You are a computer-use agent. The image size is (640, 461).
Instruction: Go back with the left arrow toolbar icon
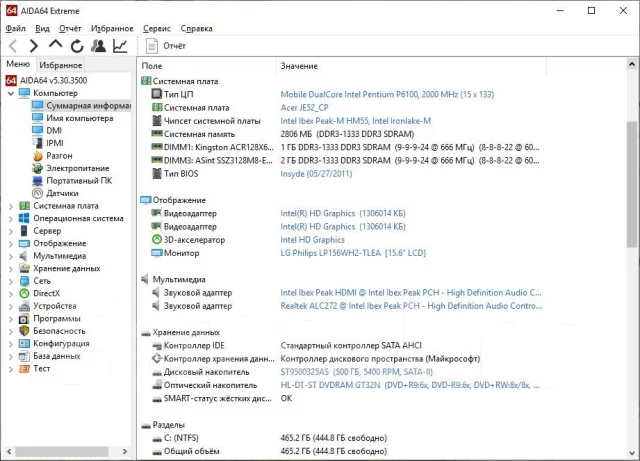pyautogui.click(x=13, y=46)
